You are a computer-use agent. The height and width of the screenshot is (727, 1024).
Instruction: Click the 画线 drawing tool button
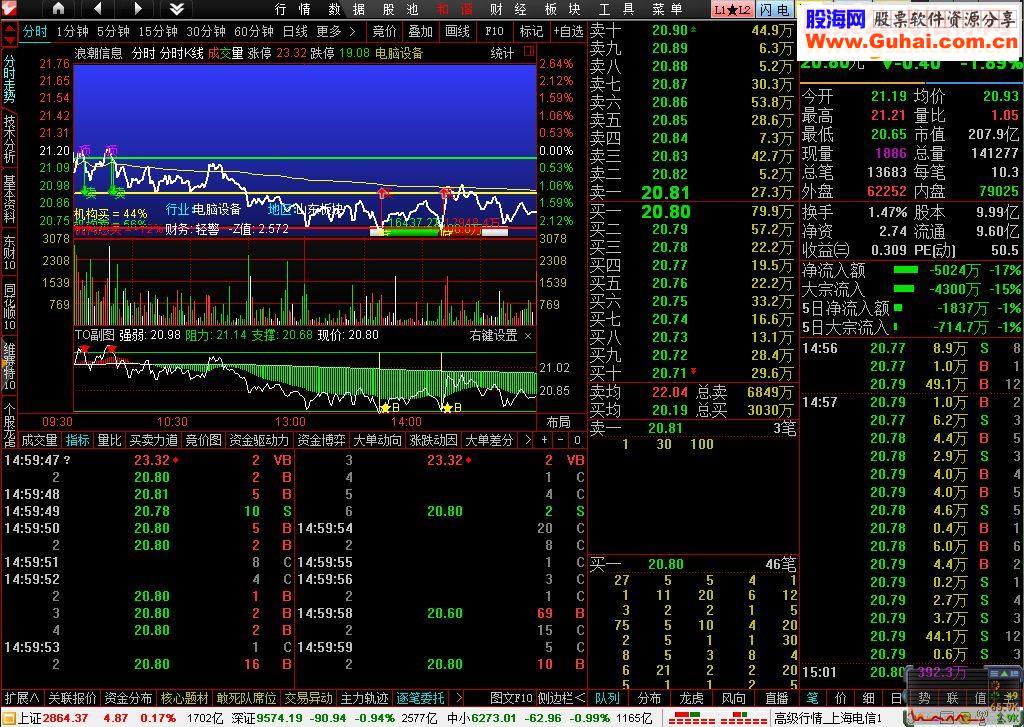(457, 31)
